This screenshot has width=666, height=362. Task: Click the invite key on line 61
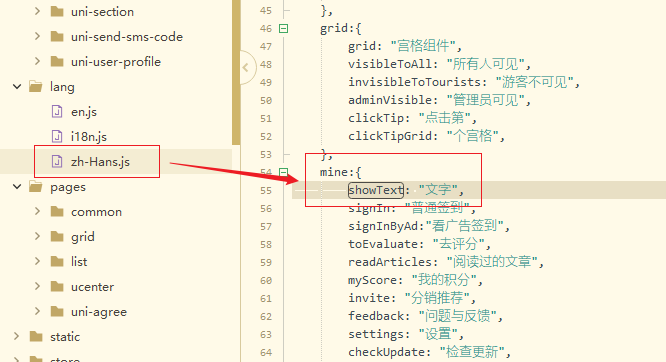[369, 298]
